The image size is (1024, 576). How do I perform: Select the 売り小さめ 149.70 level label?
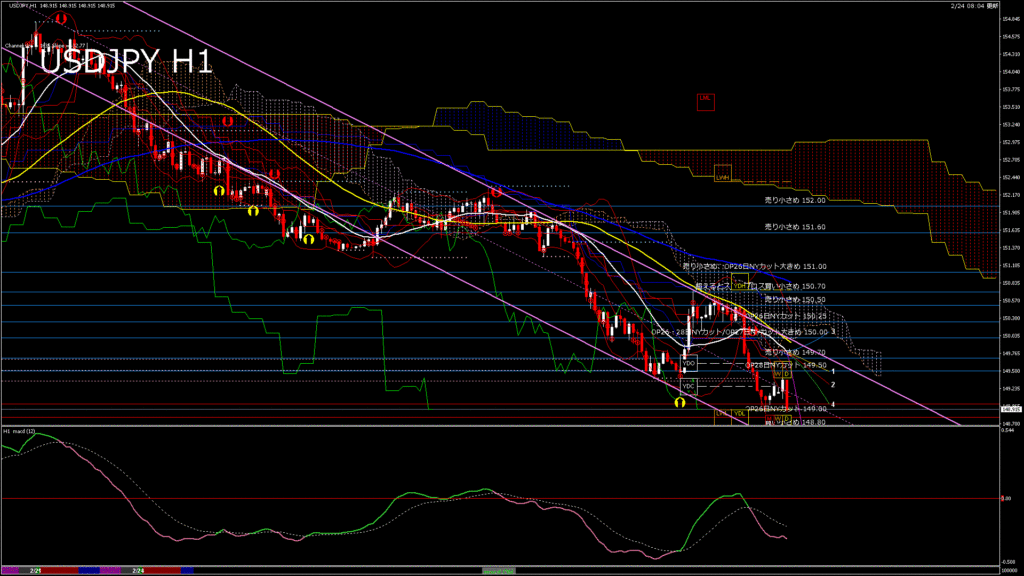[795, 352]
